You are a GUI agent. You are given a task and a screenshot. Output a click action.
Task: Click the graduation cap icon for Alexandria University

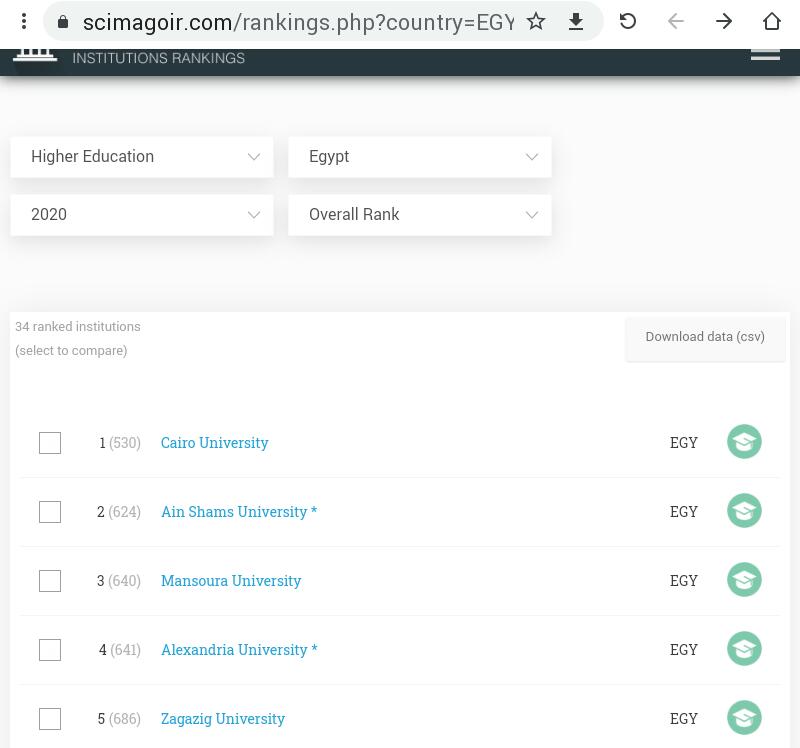[744, 649]
